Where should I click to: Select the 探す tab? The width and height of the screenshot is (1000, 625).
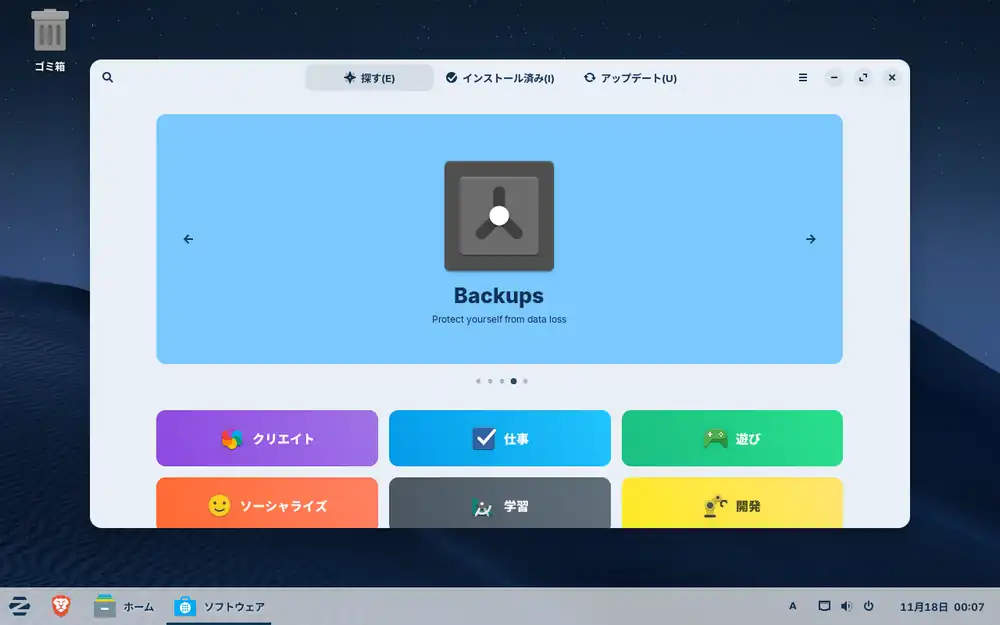coord(369,78)
